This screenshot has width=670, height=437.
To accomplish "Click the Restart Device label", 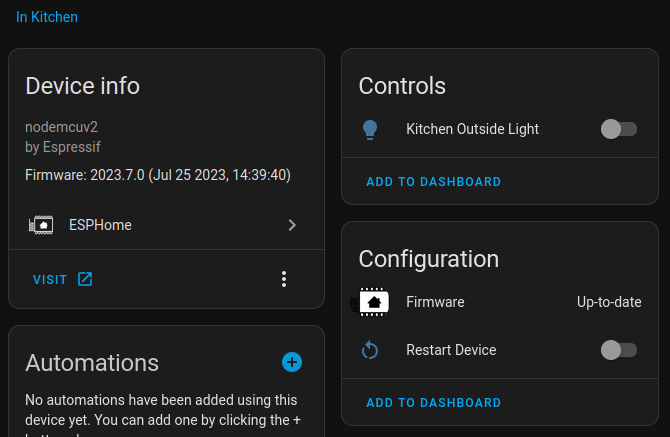I will (451, 350).
